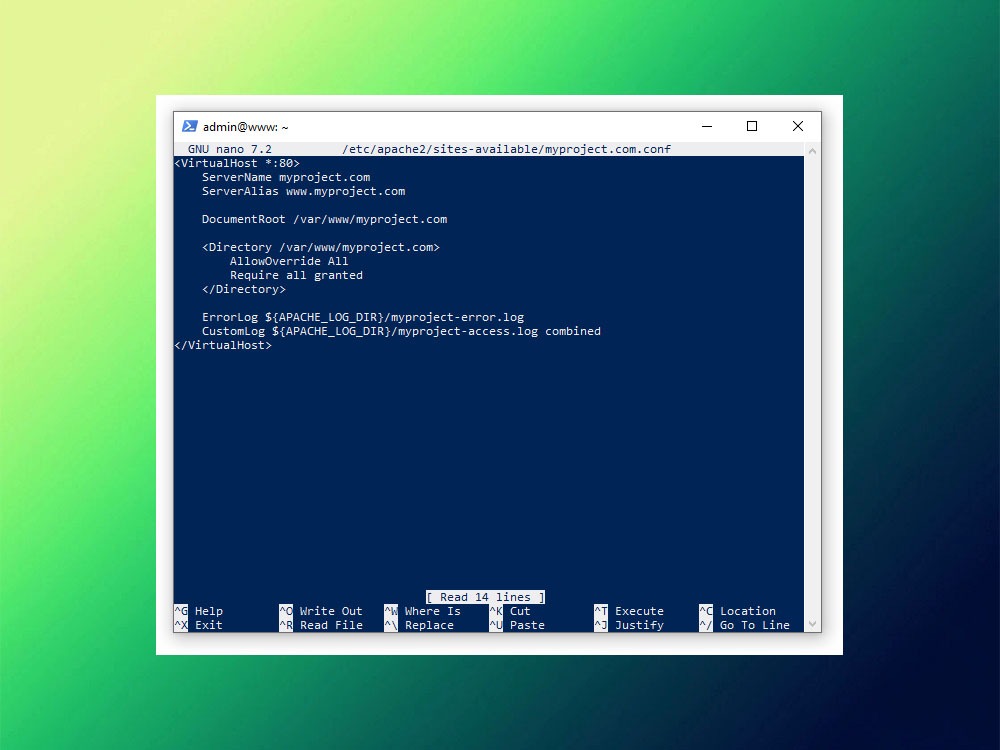Click the ^K Cut shortcut
Image resolution: width=1000 pixels, height=750 pixels.
point(510,611)
